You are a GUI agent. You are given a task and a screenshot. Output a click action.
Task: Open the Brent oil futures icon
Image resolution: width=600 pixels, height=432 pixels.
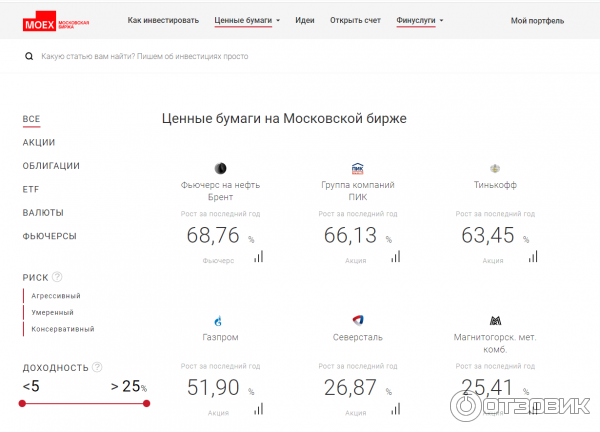[x=220, y=167]
